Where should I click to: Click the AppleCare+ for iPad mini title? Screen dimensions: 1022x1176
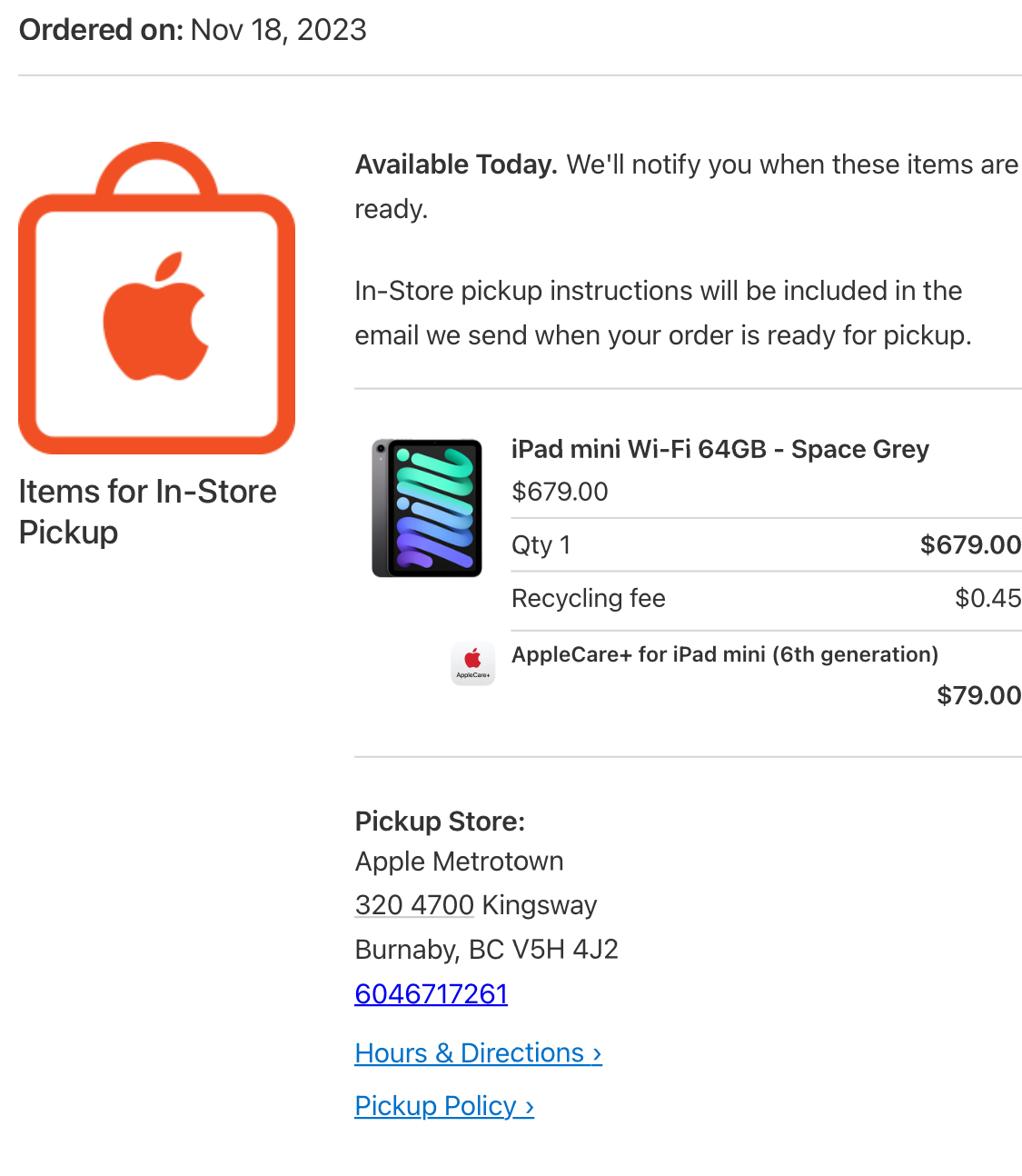724,654
